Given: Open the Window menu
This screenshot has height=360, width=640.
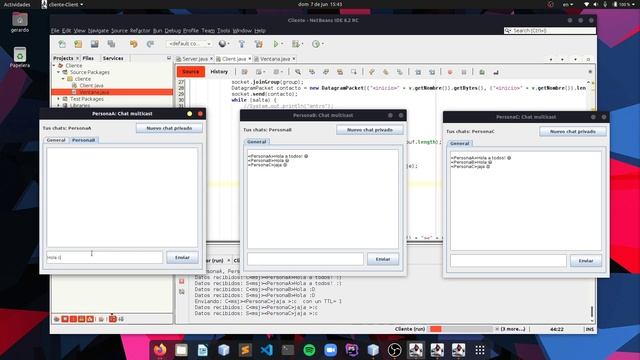Looking at the screenshot, I should [242, 31].
